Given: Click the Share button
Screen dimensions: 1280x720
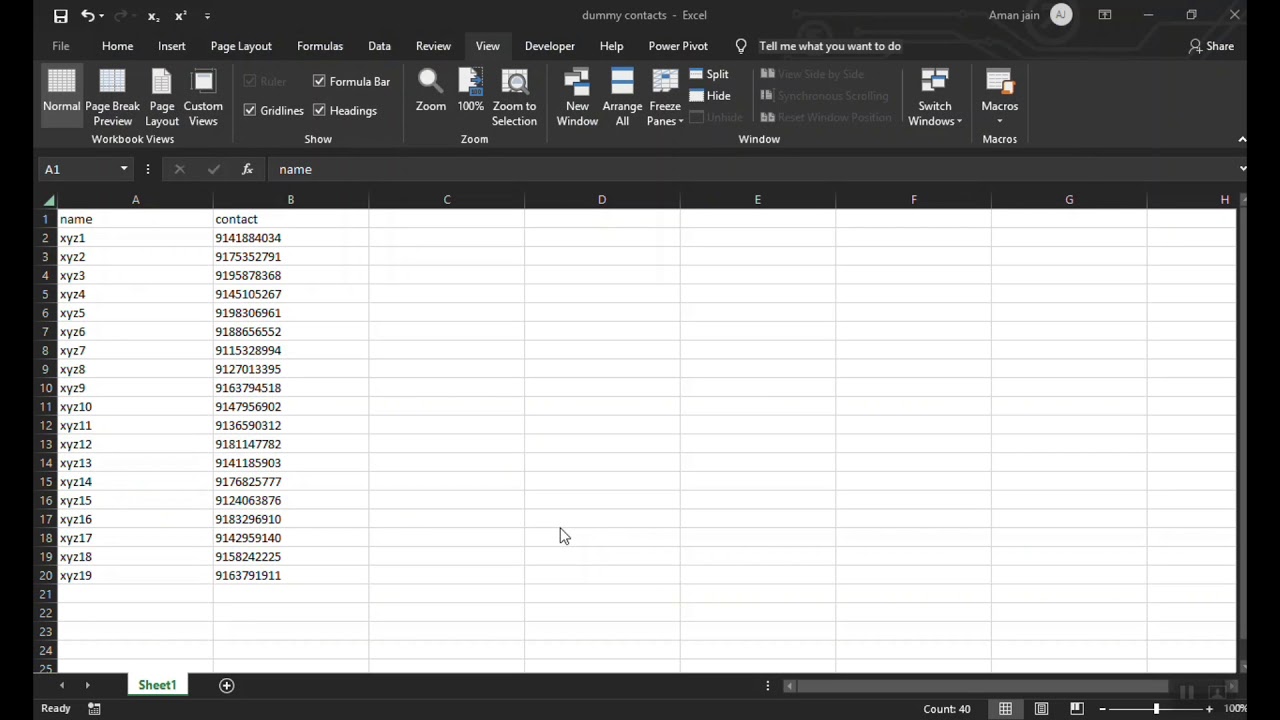Looking at the screenshot, I should (x=1211, y=46).
